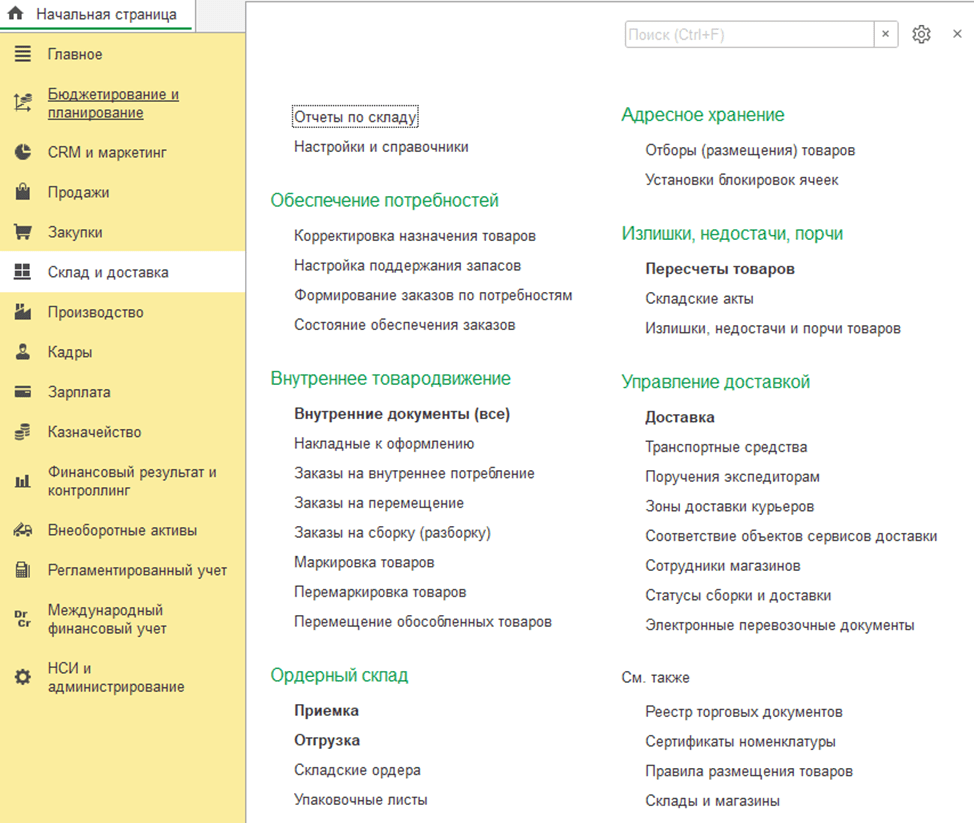
Task: Go to Транспортные средства
Action: [x=726, y=447]
